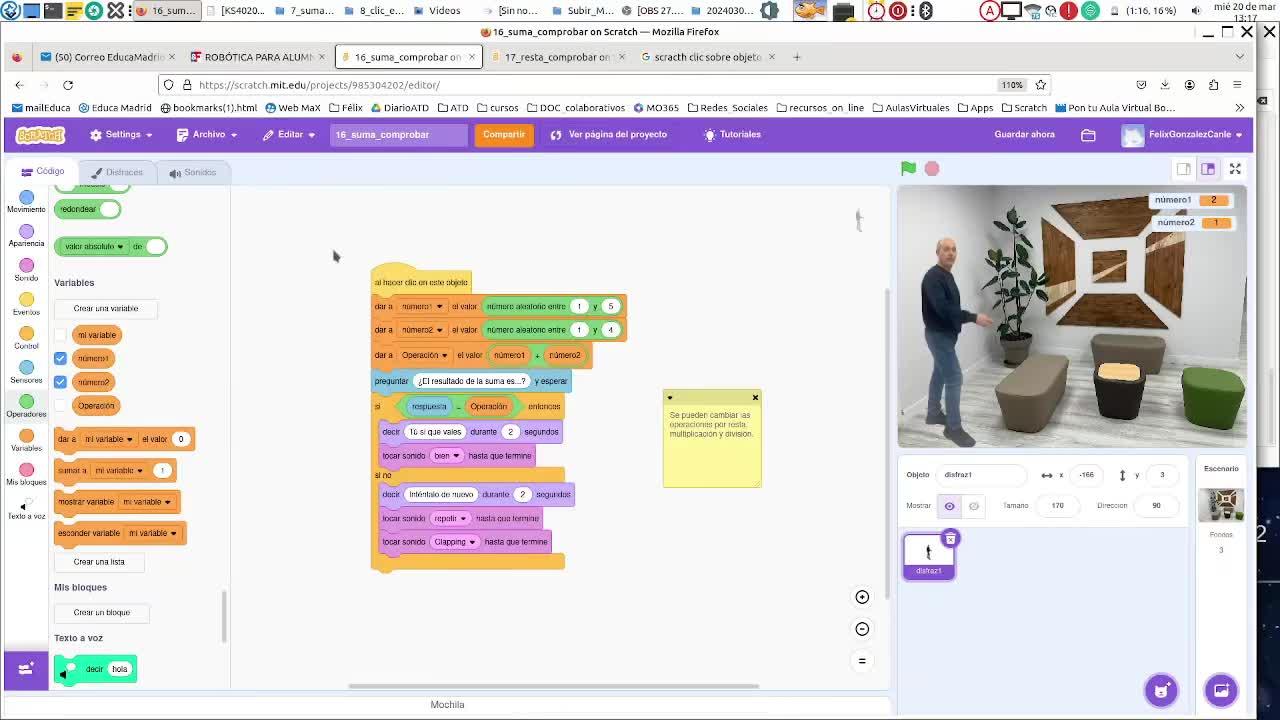1280x720 pixels.
Task: Select the Operadores block category
Action: pos(26,406)
